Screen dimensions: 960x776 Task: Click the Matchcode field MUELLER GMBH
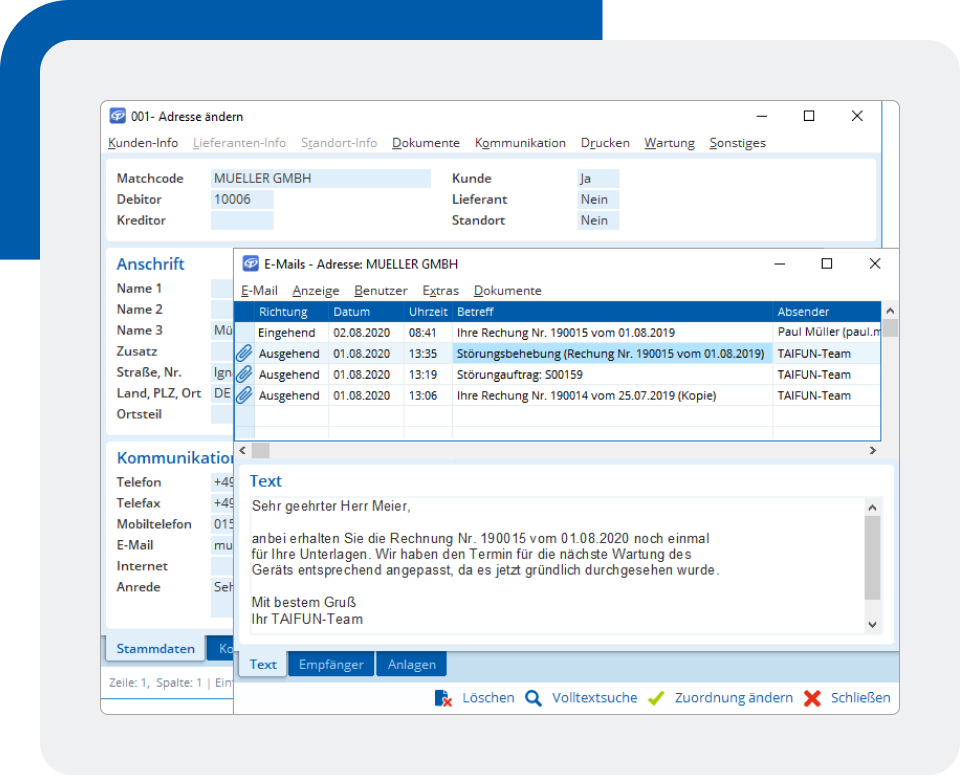point(320,178)
